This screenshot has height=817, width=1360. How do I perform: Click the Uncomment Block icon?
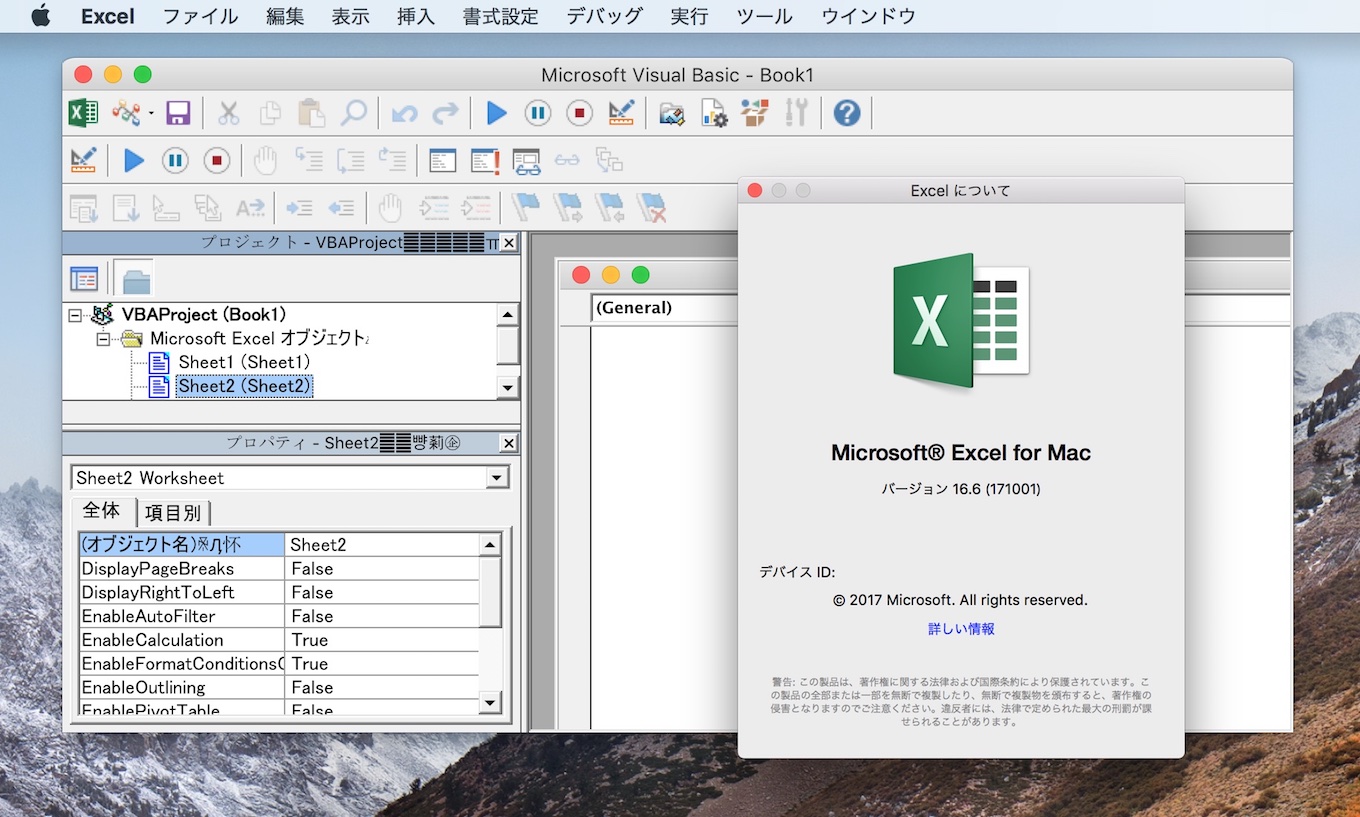click(x=475, y=208)
